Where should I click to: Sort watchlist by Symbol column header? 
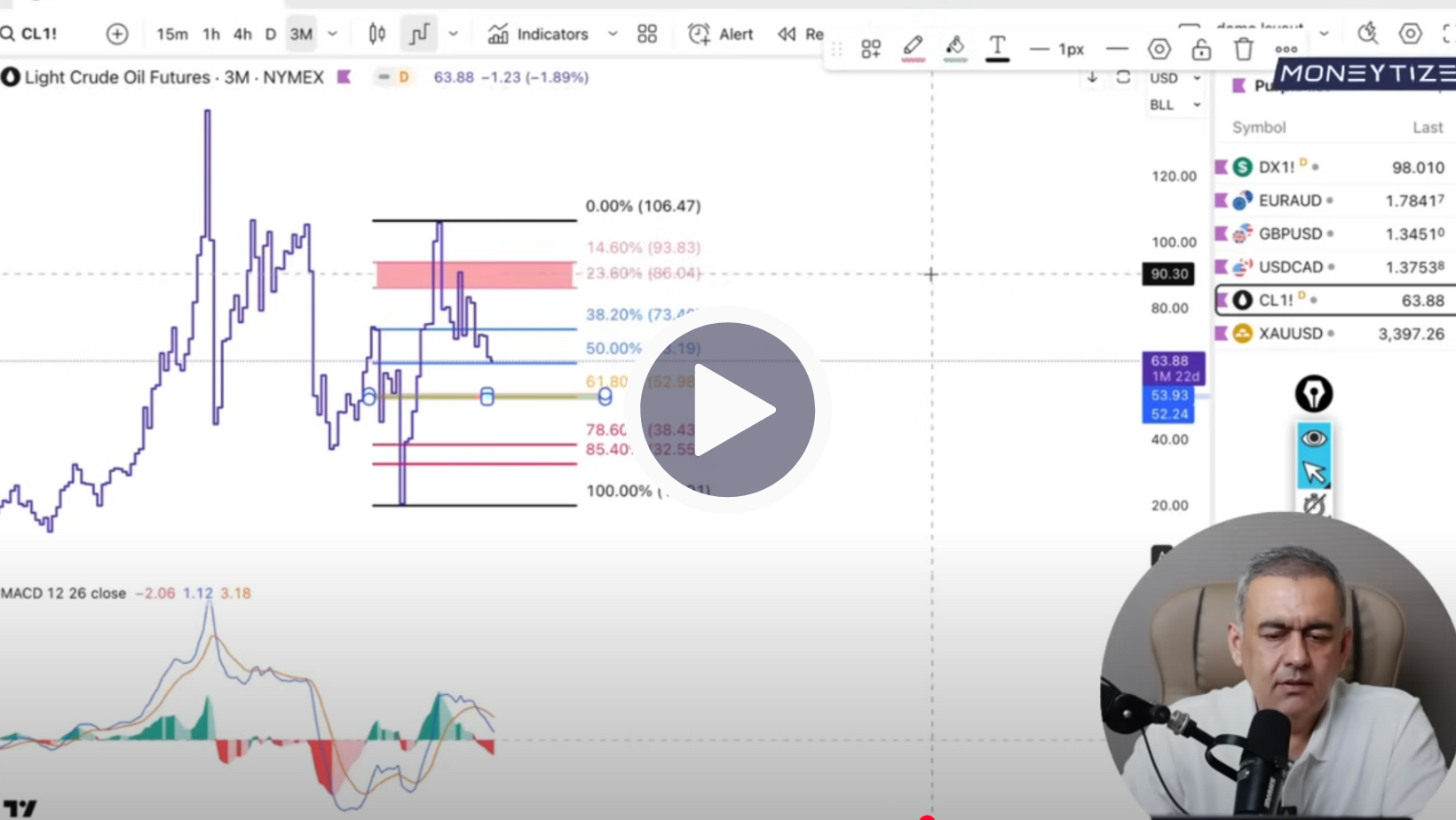coord(1258,127)
